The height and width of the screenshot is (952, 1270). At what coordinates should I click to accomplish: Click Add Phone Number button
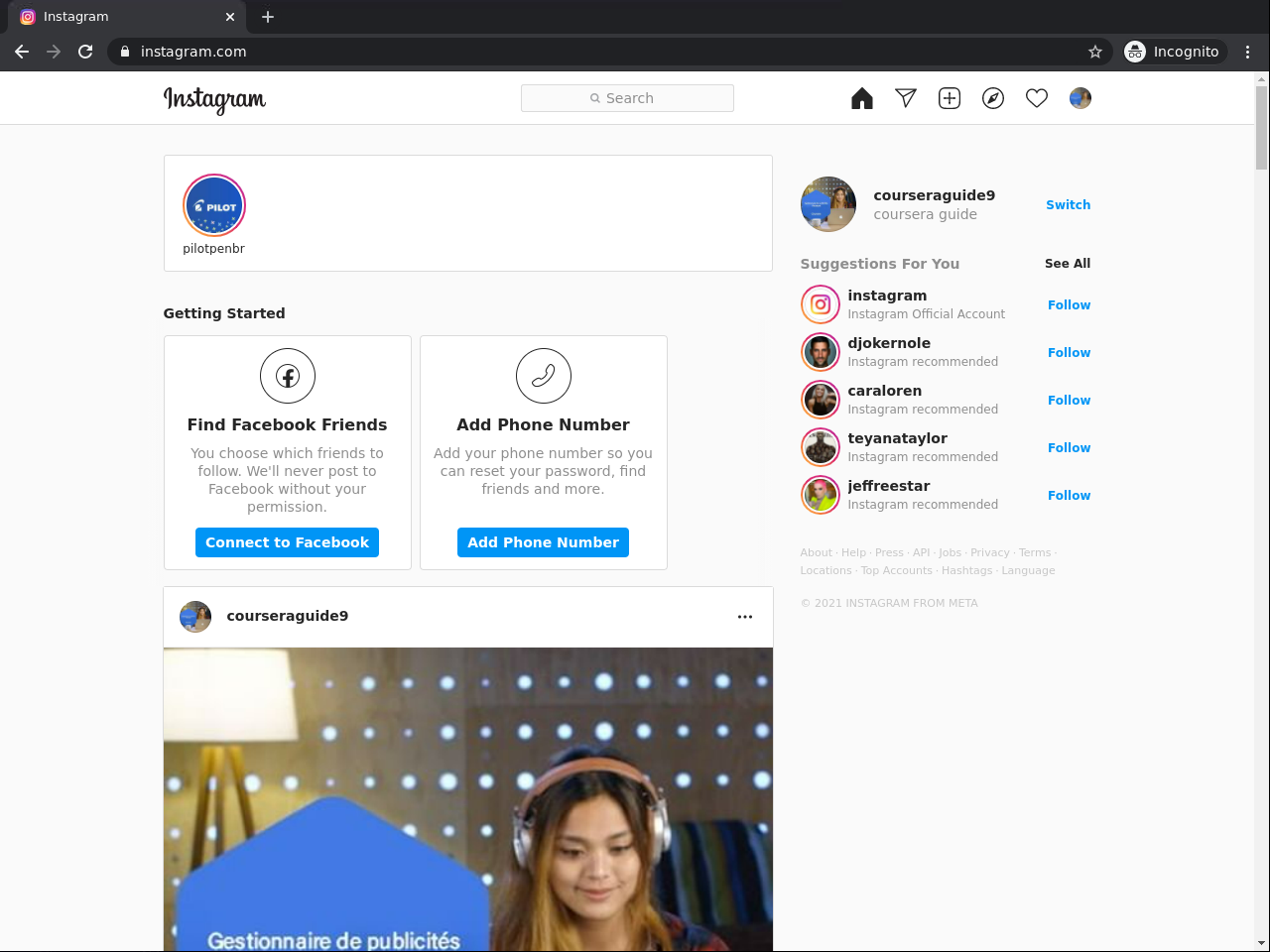click(544, 542)
